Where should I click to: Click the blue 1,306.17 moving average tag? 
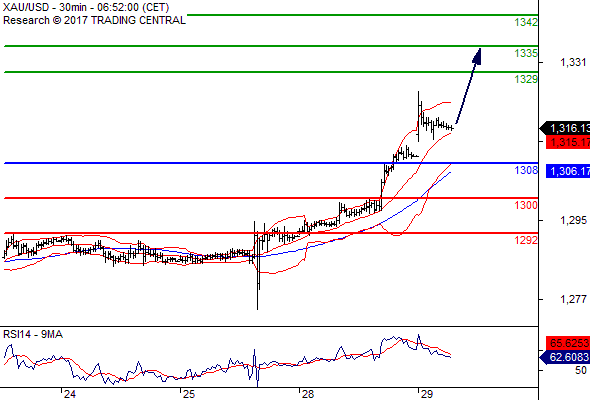click(x=568, y=171)
